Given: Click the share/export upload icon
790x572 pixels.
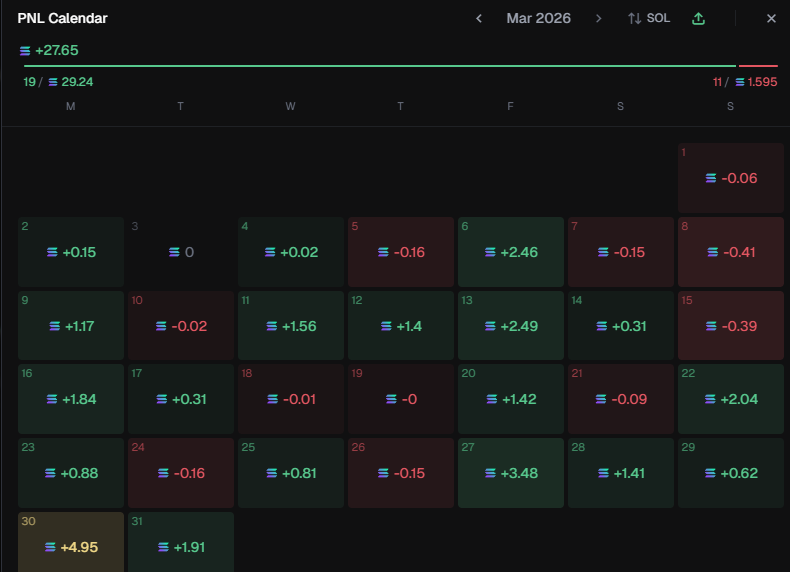Looking at the screenshot, I should [698, 19].
